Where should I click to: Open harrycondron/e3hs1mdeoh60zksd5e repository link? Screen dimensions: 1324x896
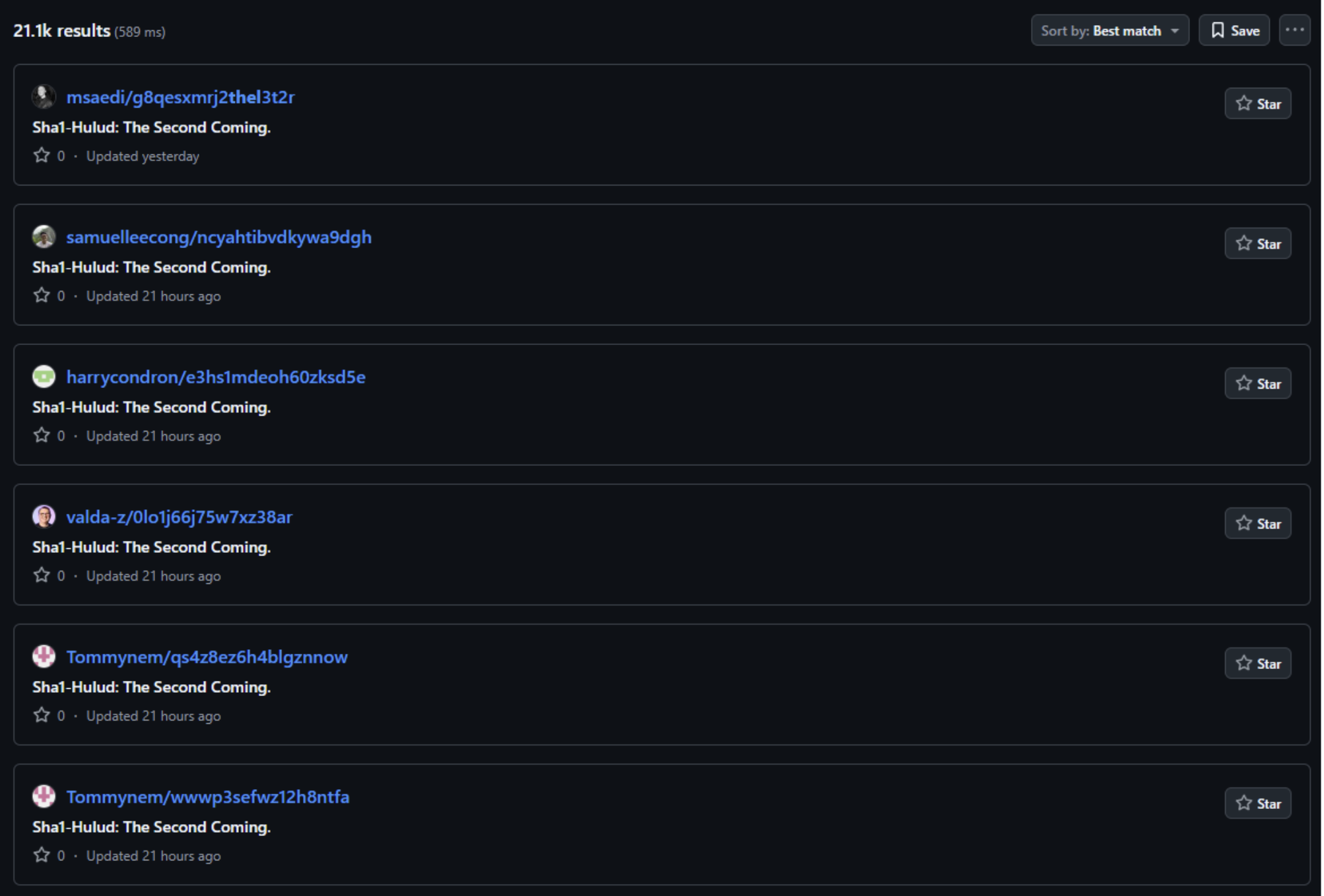216,377
